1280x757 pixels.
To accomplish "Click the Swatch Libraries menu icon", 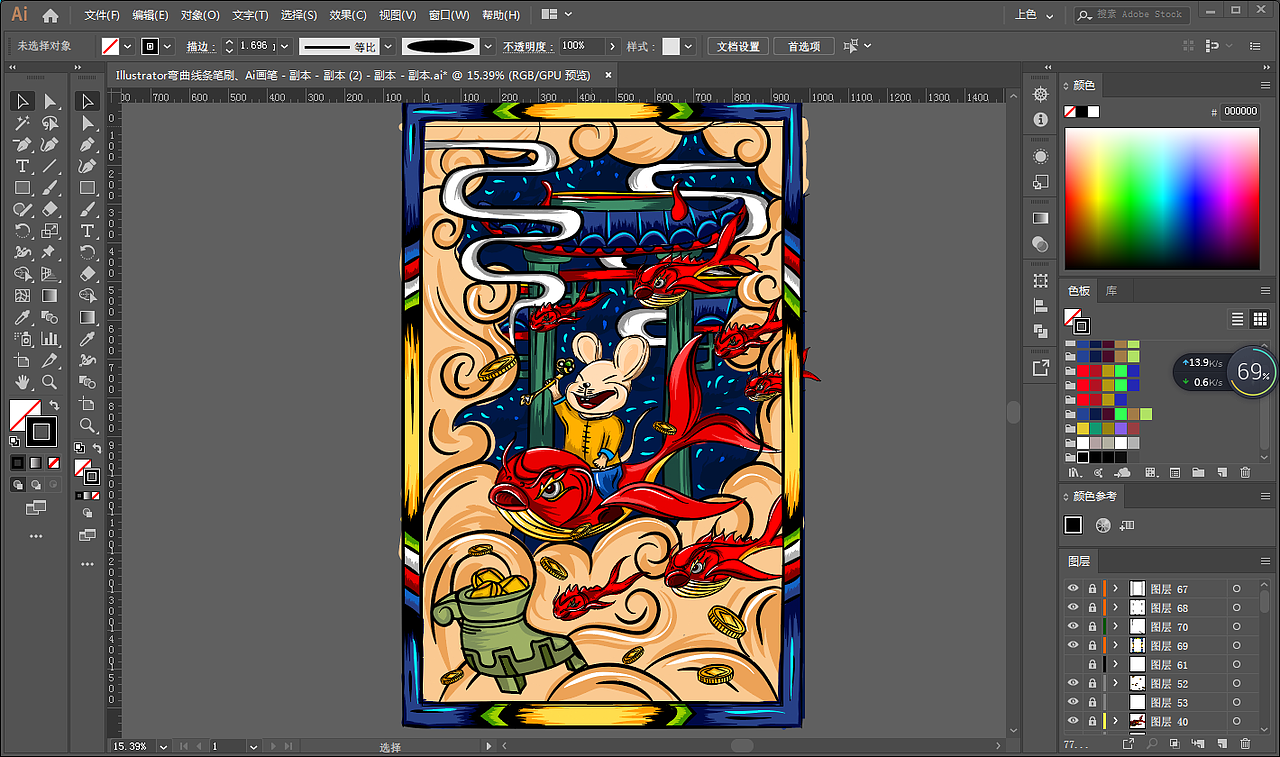I will tap(1074, 472).
